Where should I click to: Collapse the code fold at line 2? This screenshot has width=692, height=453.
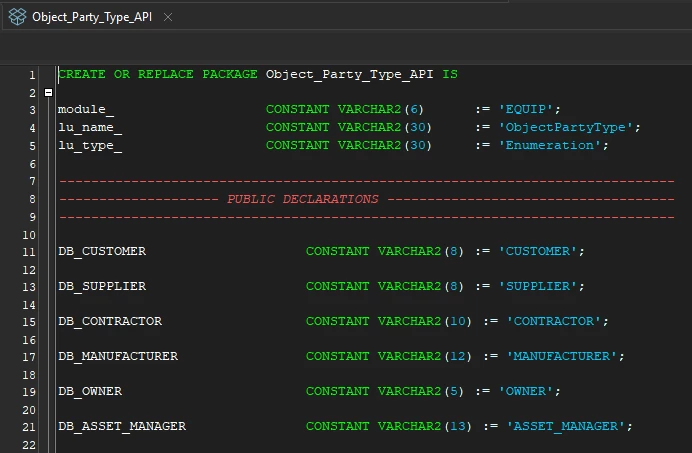49,93
